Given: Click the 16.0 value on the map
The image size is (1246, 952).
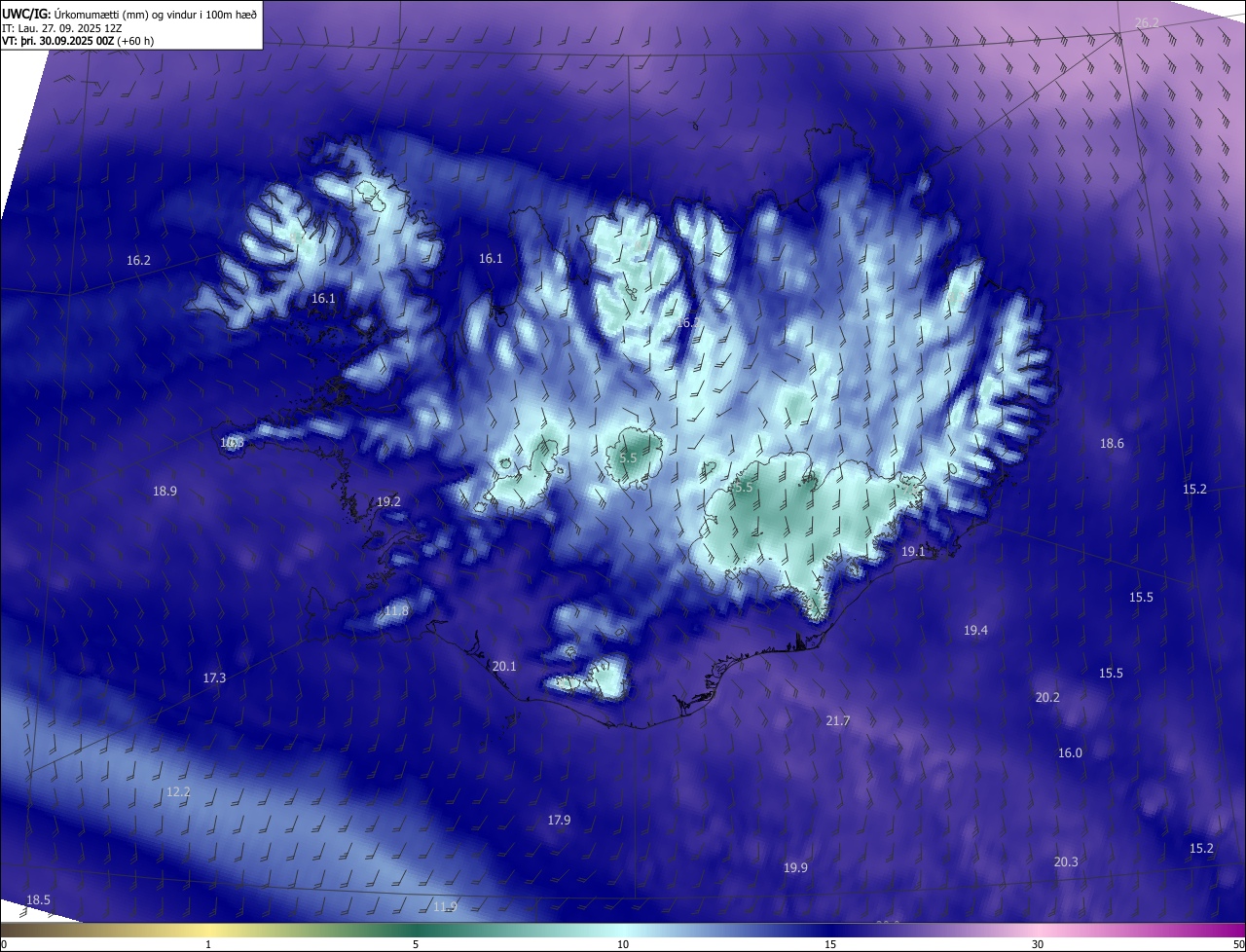Looking at the screenshot, I should click(x=1070, y=753).
